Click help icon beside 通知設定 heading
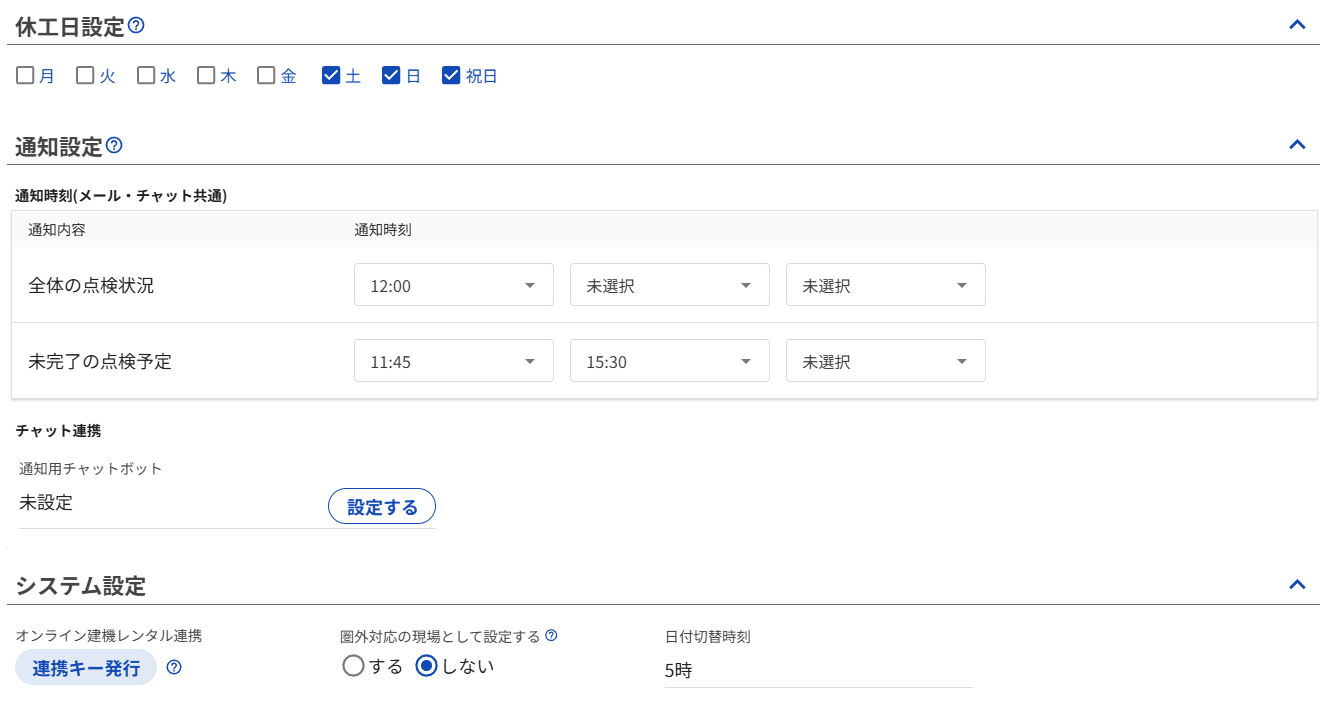The width and height of the screenshot is (1320, 704). click(114, 145)
